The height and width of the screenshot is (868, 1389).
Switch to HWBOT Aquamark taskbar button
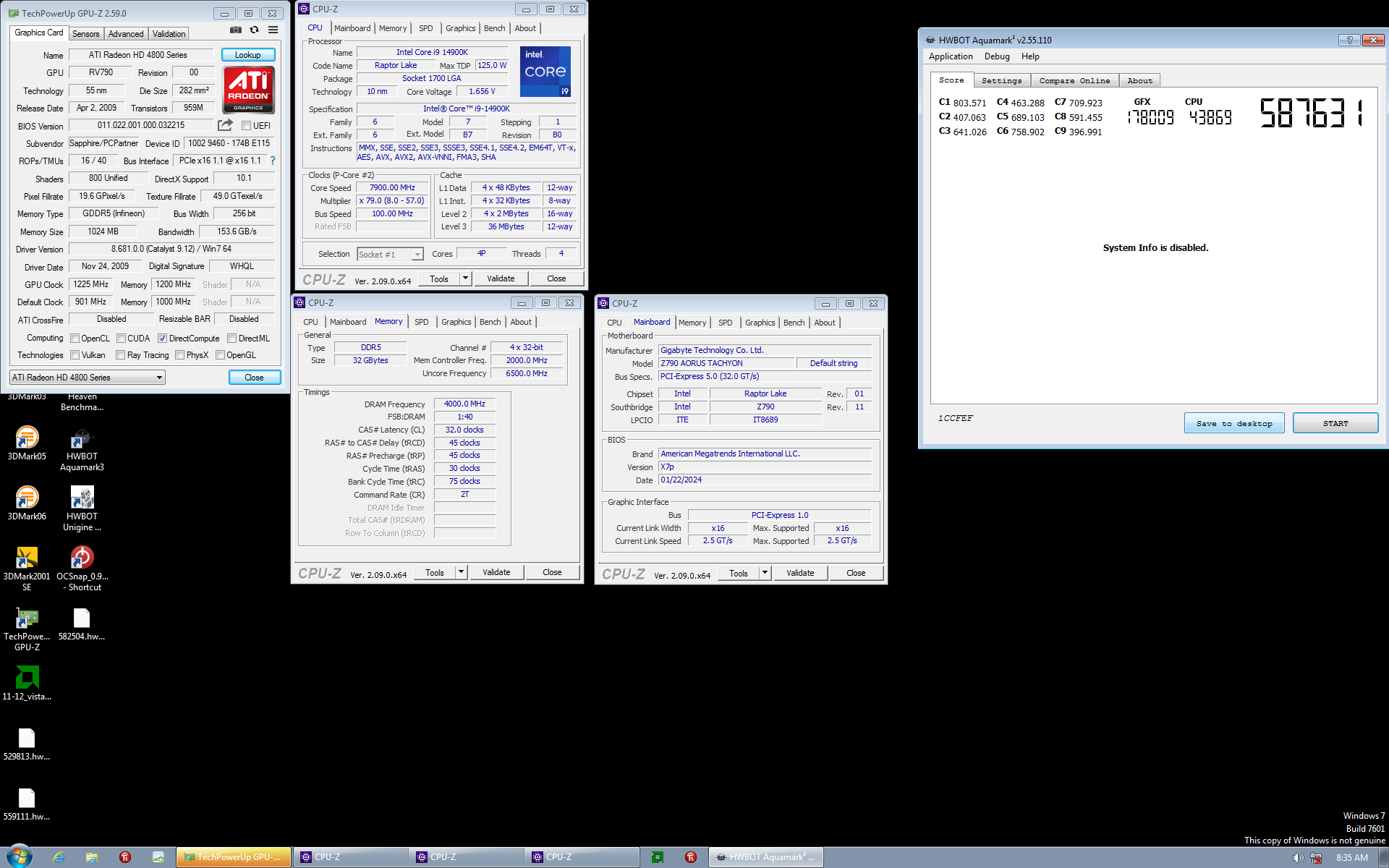765,857
